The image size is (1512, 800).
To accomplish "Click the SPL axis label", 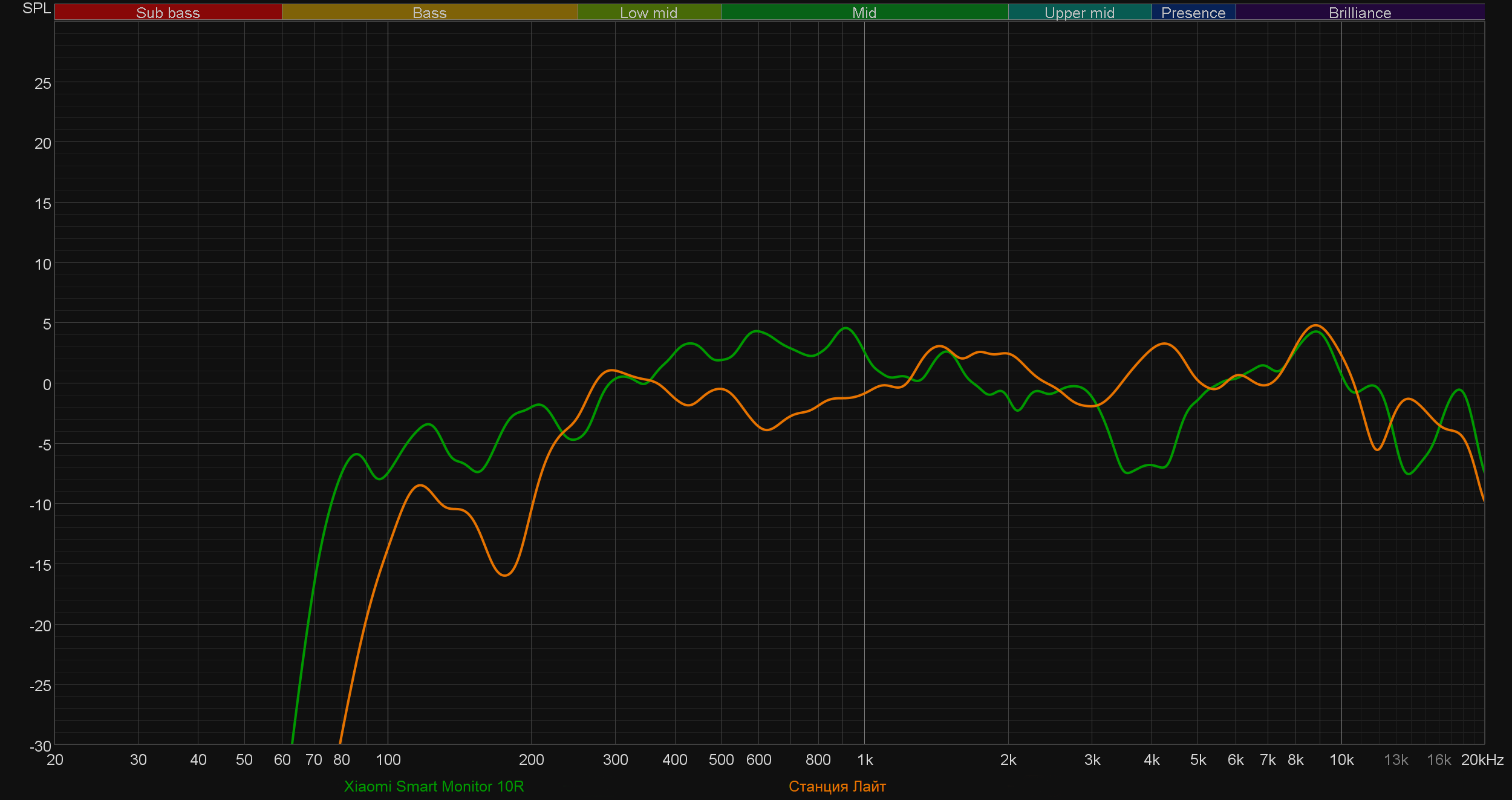I will coord(36,8).
